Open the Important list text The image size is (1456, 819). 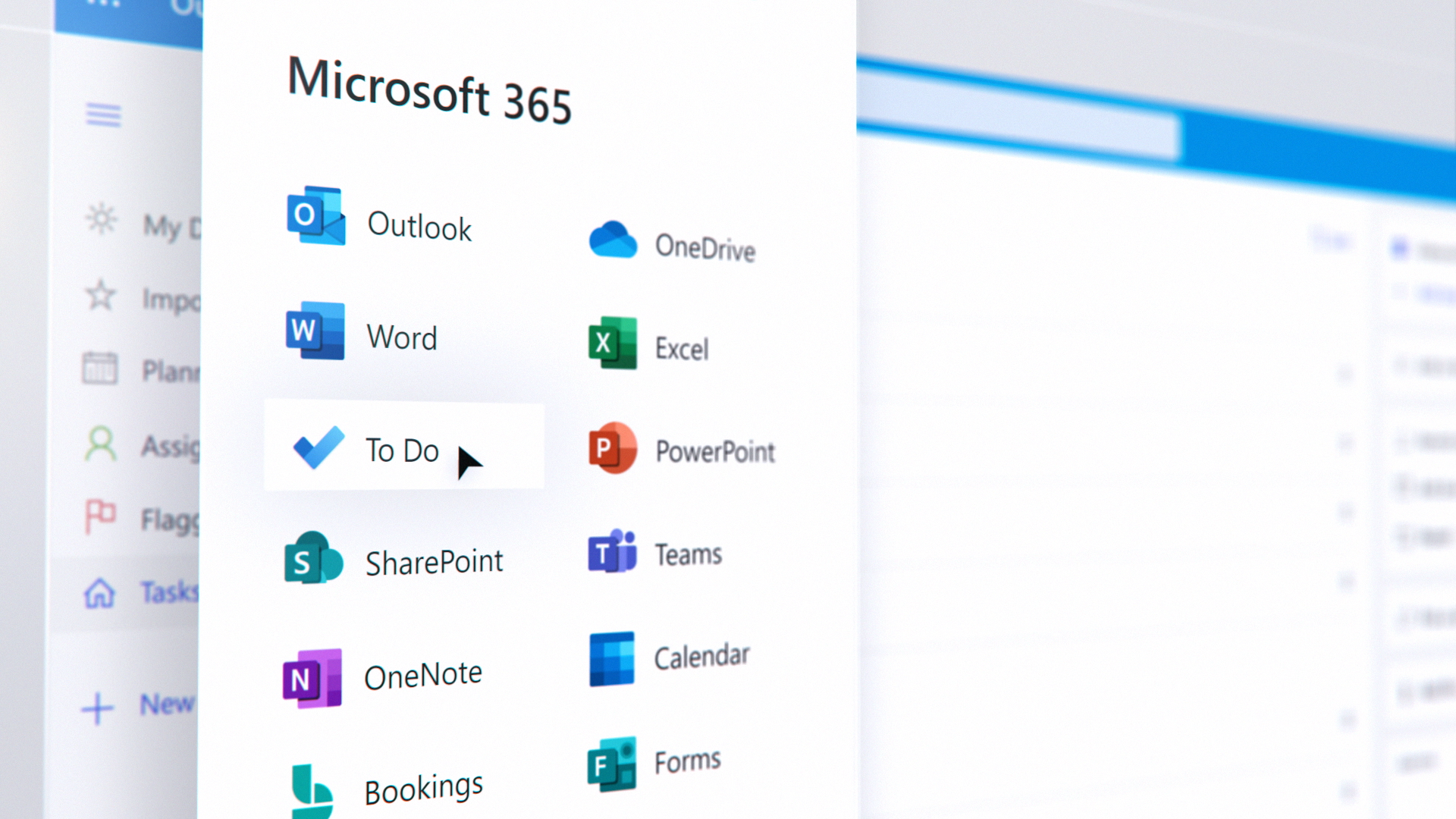[x=172, y=301]
